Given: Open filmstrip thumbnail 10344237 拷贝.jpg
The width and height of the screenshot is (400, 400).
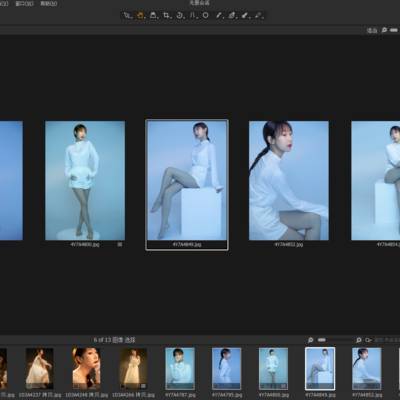Looking at the screenshot, I should click(x=40, y=369).
